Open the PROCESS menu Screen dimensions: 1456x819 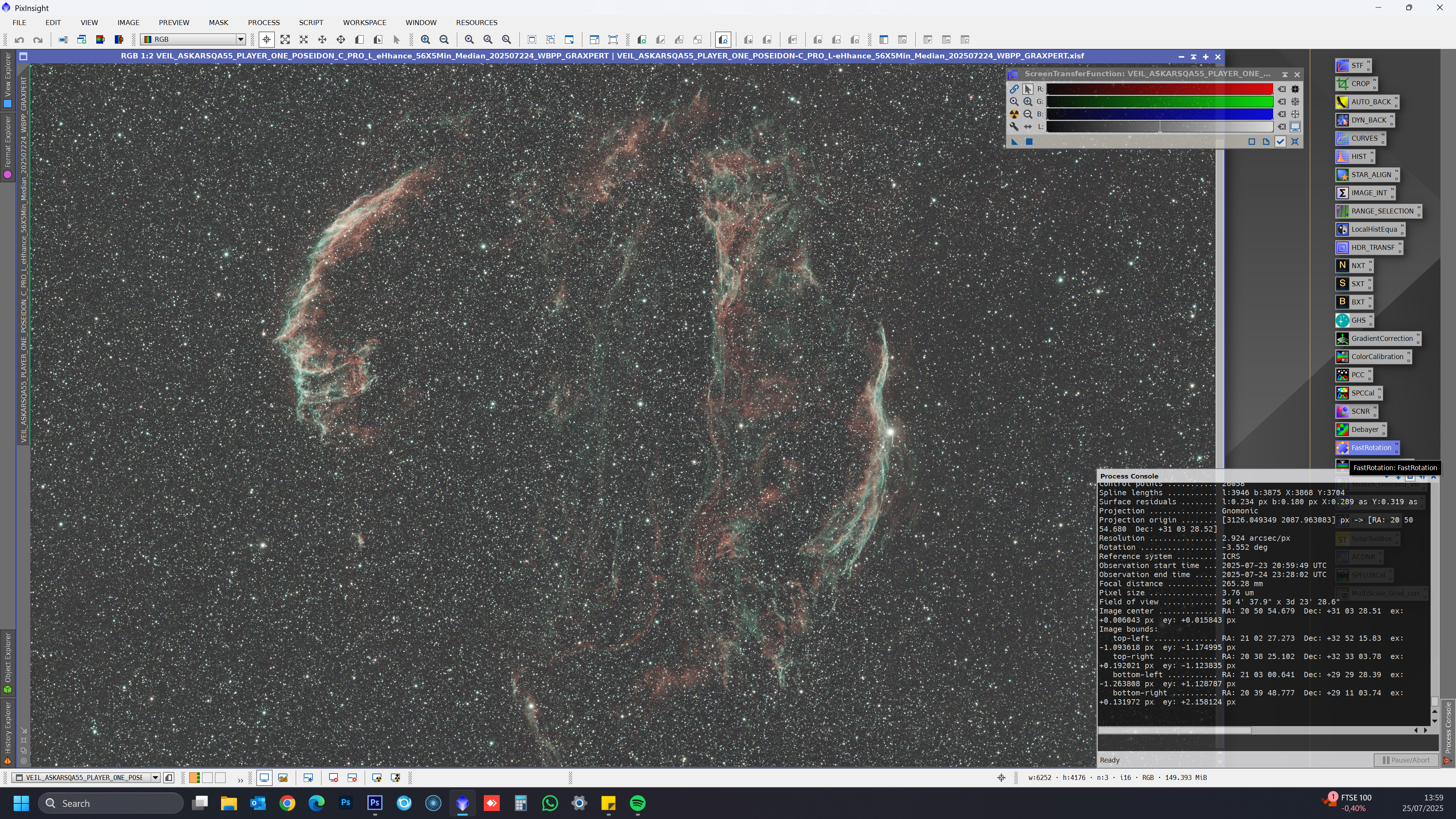tap(264, 23)
